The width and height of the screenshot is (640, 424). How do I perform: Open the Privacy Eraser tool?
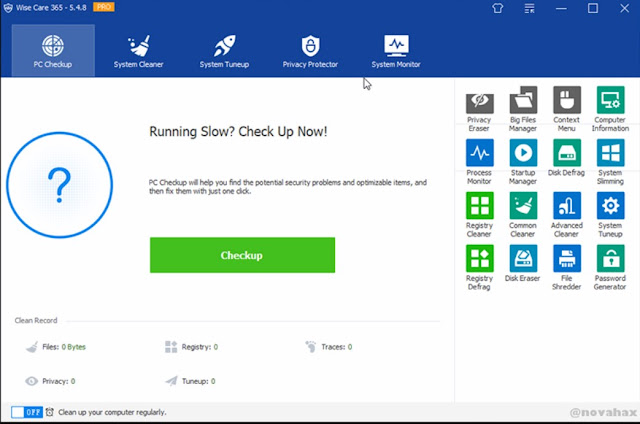click(x=479, y=109)
